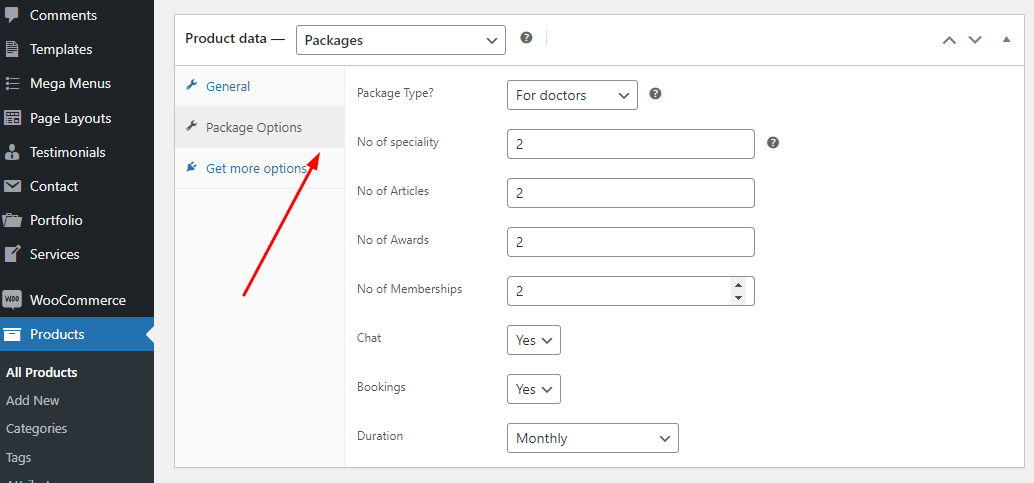Click the No of Articles input field
This screenshot has width=1034, height=483.
point(630,193)
